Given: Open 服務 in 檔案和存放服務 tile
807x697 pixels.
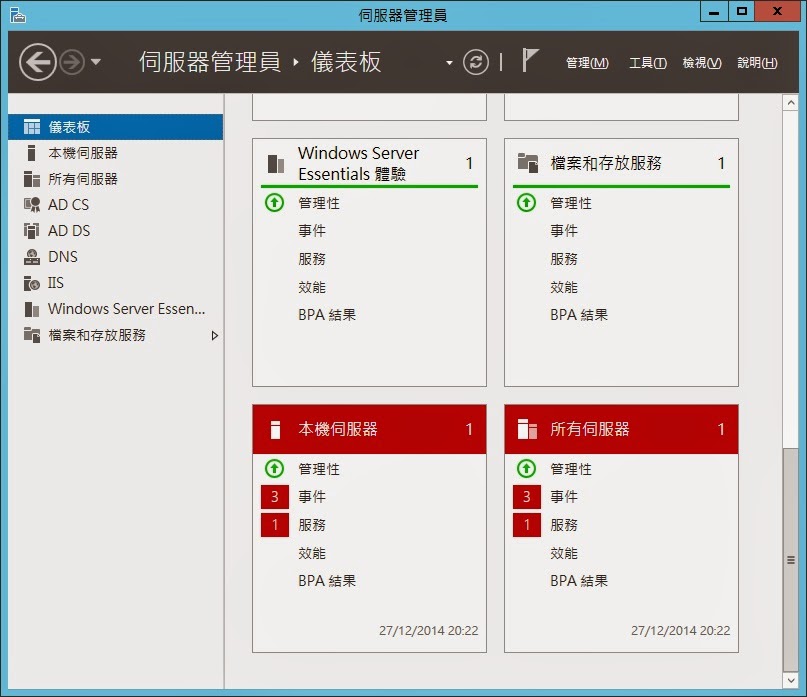Looking at the screenshot, I should pyautogui.click(x=564, y=259).
